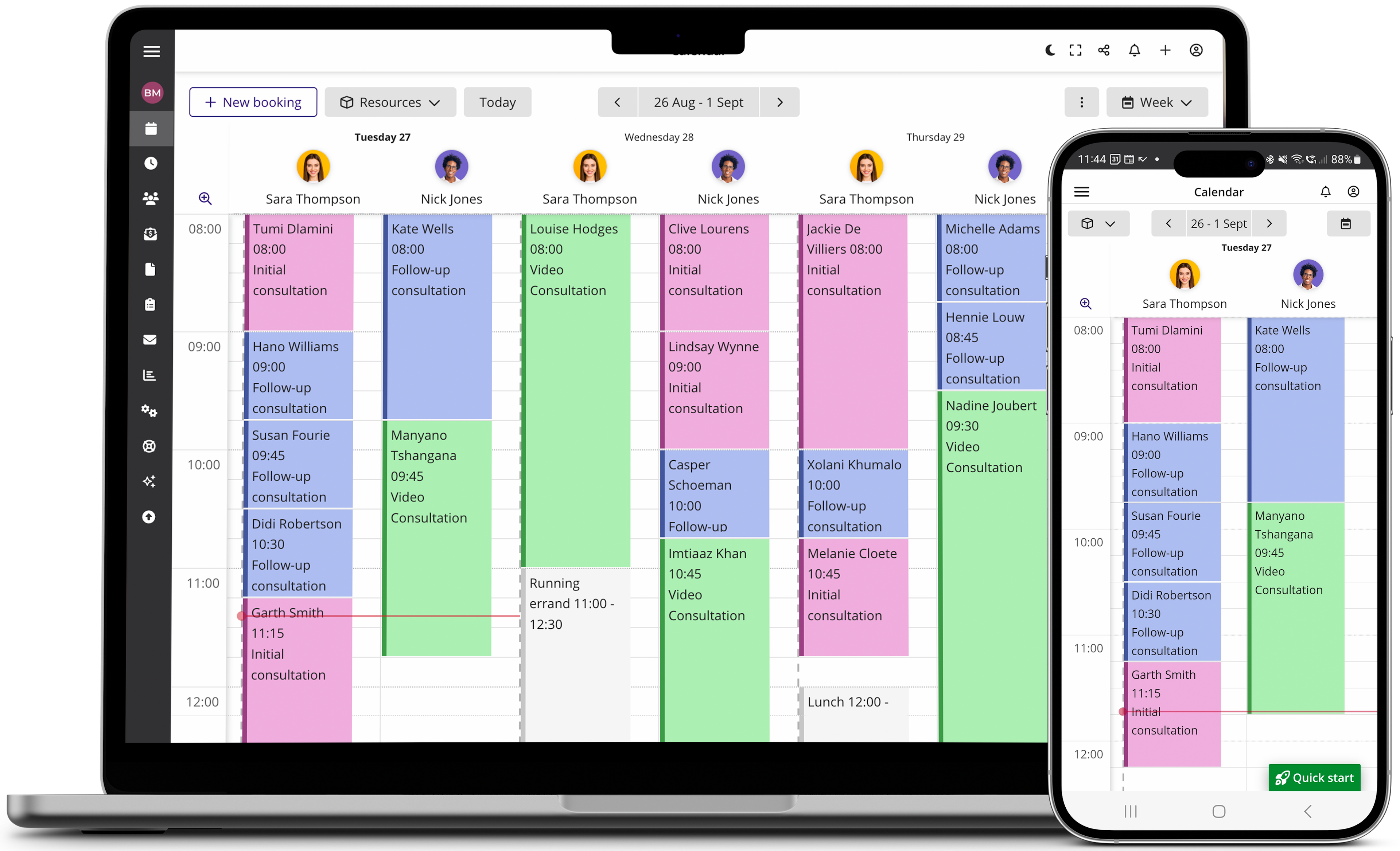Click the three-dot overflow menu

(1081, 101)
